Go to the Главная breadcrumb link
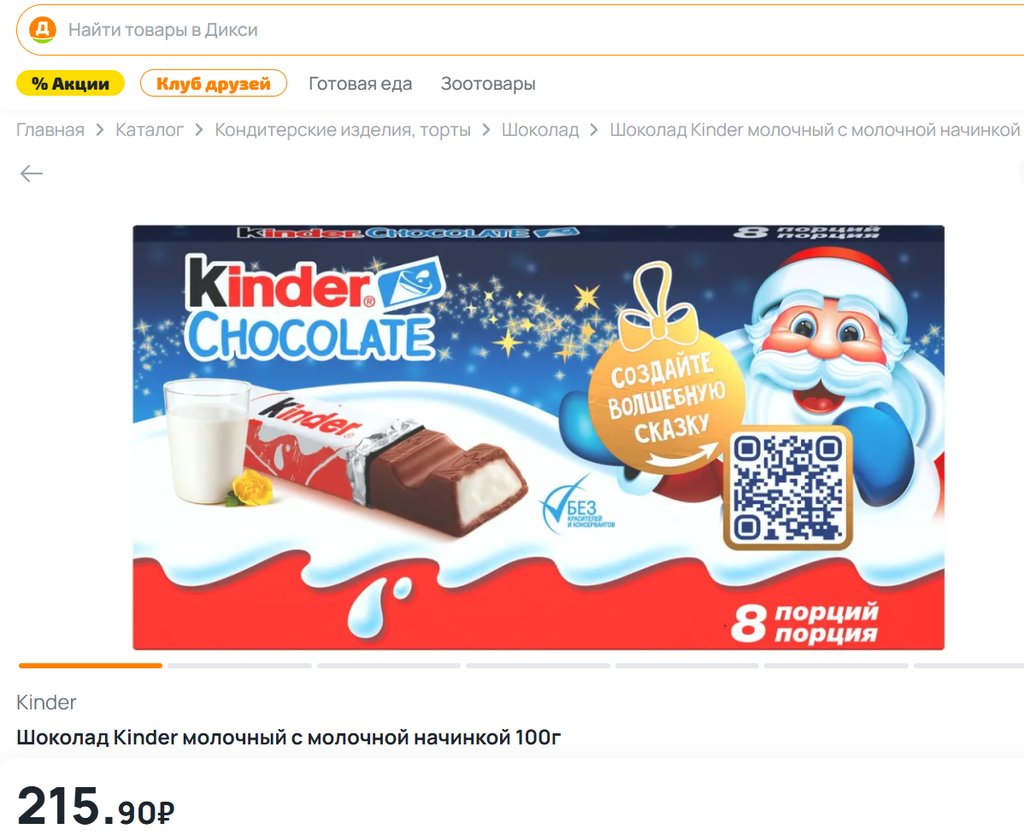The width and height of the screenshot is (1024, 835). (50, 130)
